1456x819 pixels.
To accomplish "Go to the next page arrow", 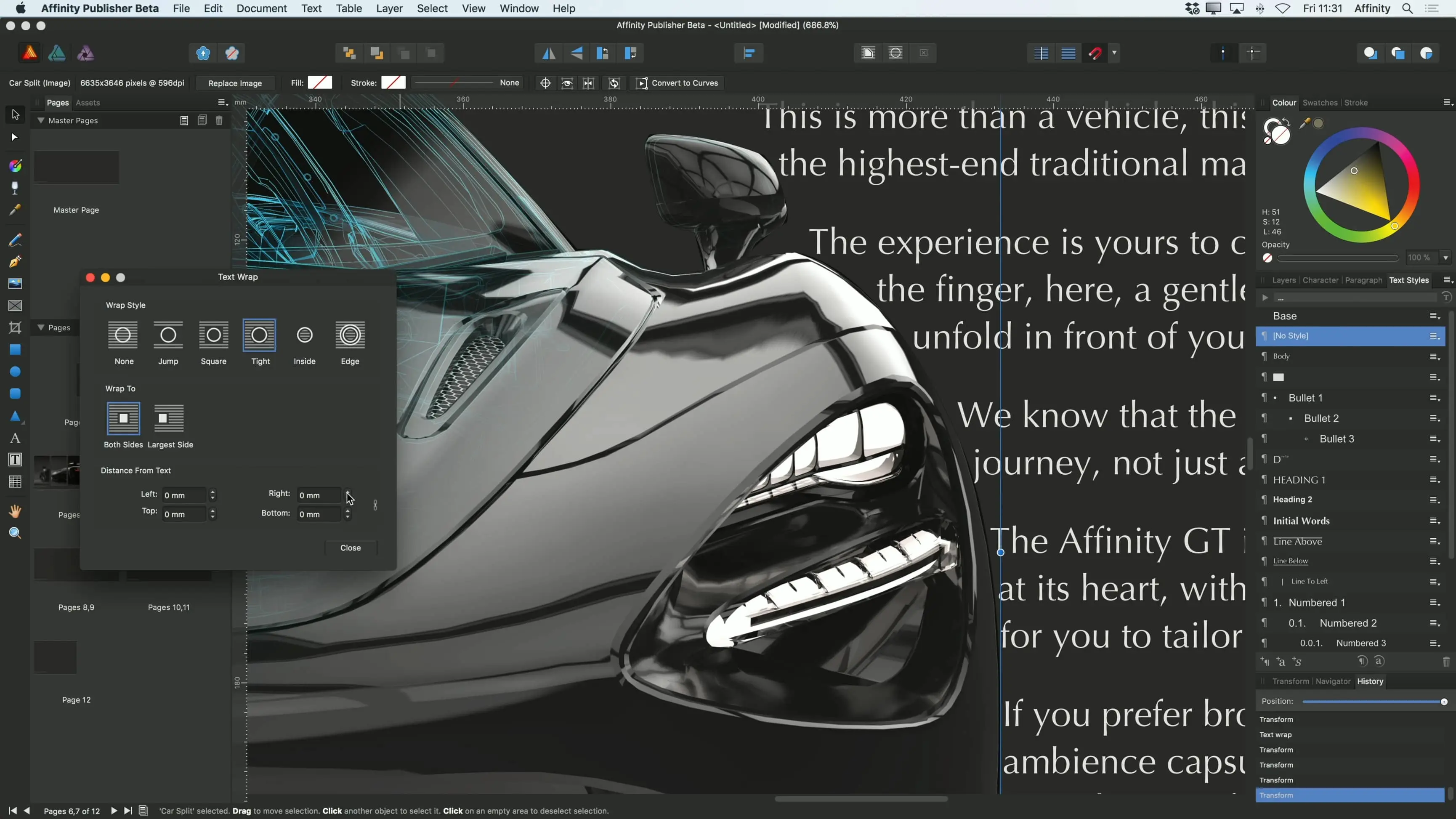I will click(x=114, y=811).
